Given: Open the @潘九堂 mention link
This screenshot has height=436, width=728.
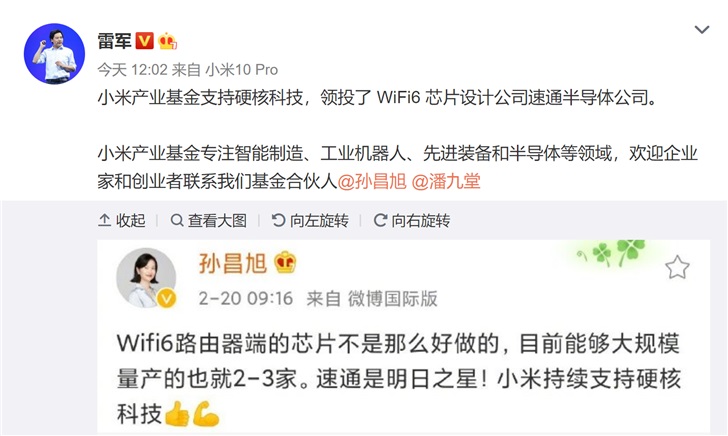Looking at the screenshot, I should click(x=446, y=182).
